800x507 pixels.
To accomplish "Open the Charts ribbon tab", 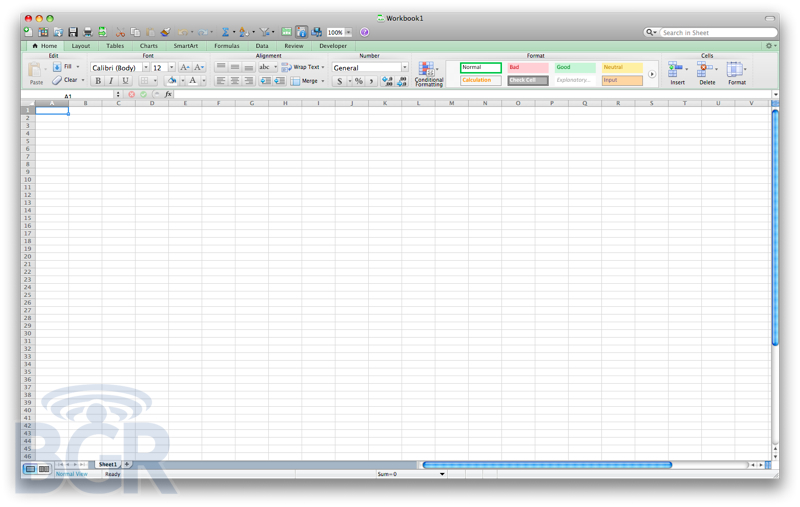I will click(x=148, y=46).
